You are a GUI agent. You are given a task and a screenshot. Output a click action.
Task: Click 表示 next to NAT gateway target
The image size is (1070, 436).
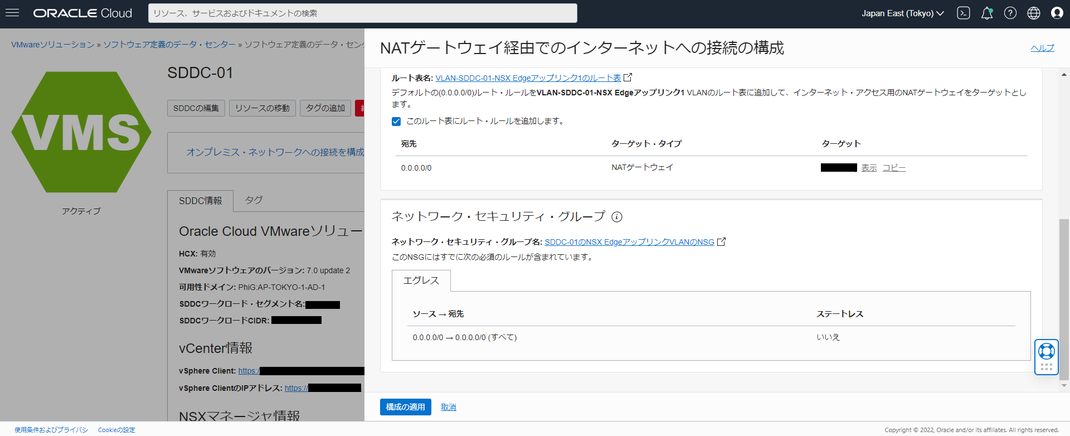(x=869, y=168)
